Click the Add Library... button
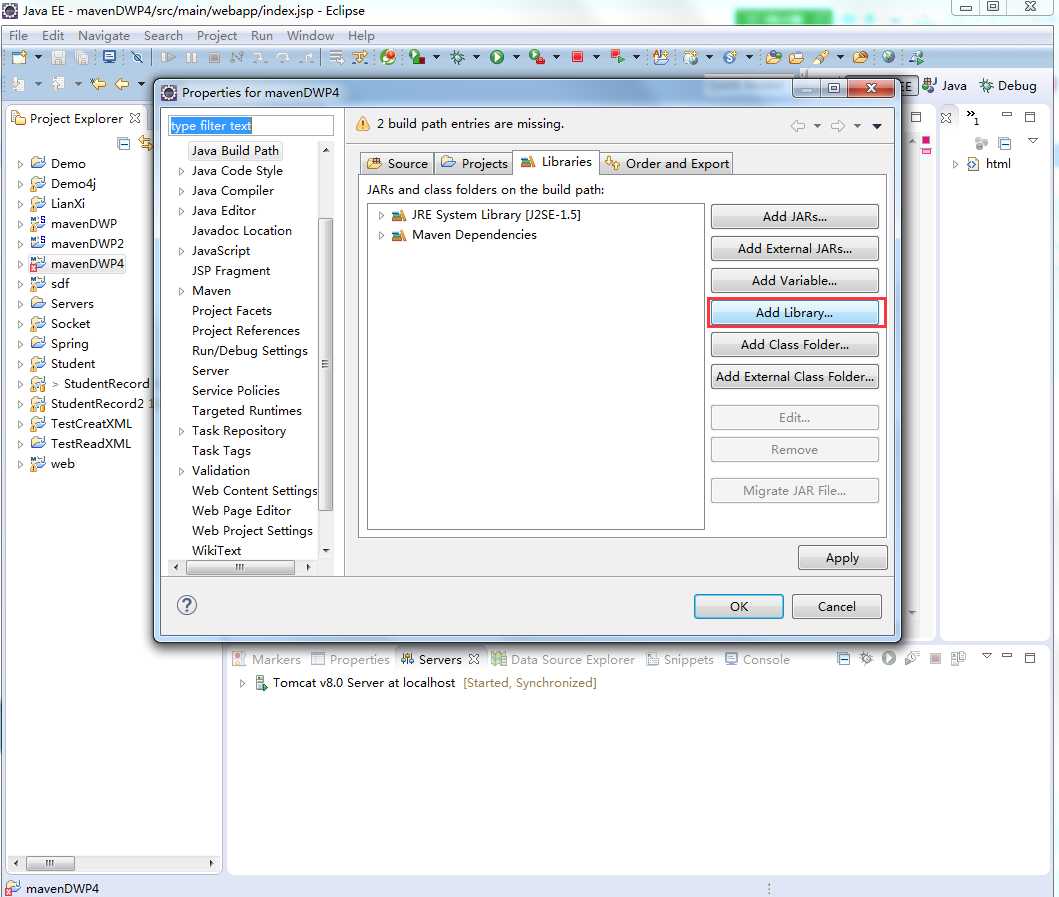The image size is (1059, 897). [794, 313]
